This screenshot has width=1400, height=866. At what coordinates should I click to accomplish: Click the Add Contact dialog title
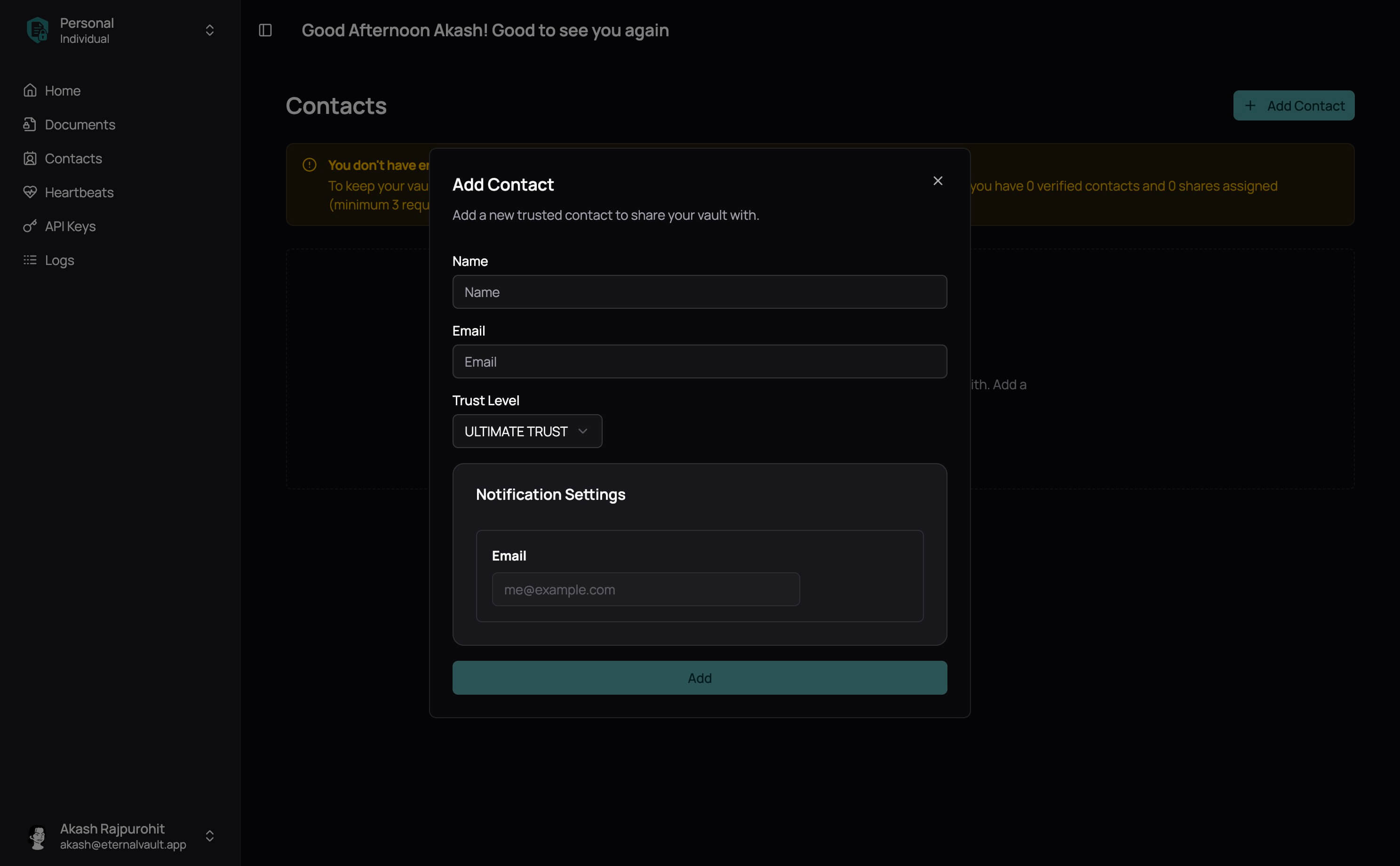[503, 184]
